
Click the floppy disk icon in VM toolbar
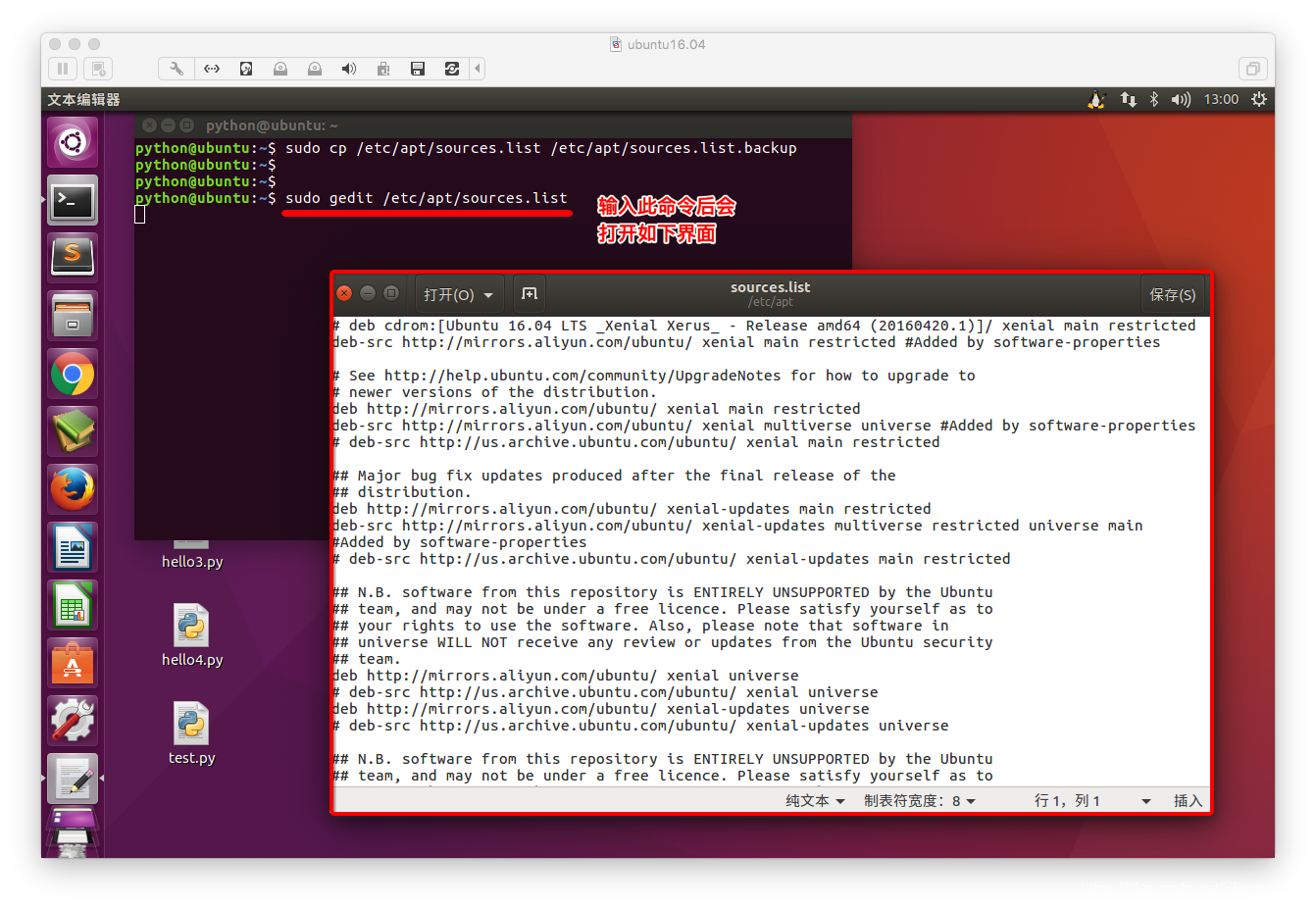[x=418, y=69]
